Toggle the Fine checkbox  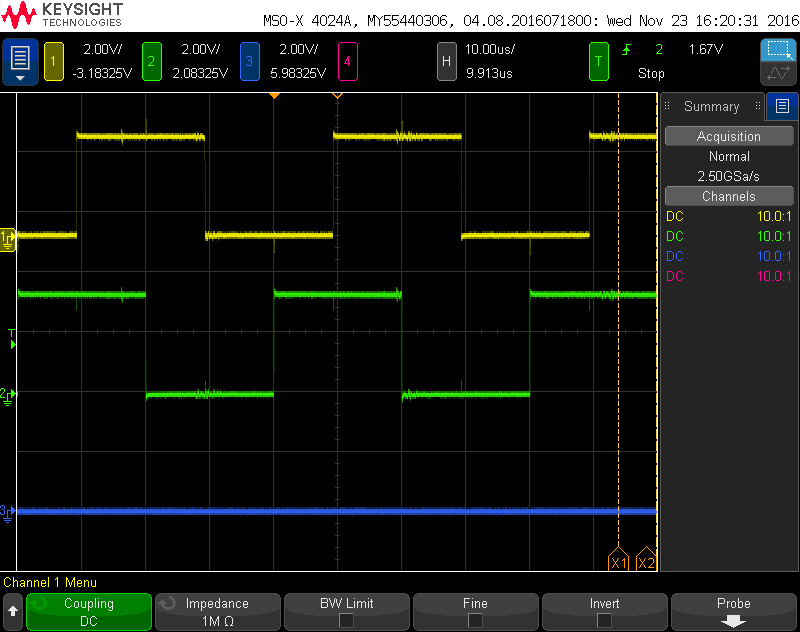[476, 621]
